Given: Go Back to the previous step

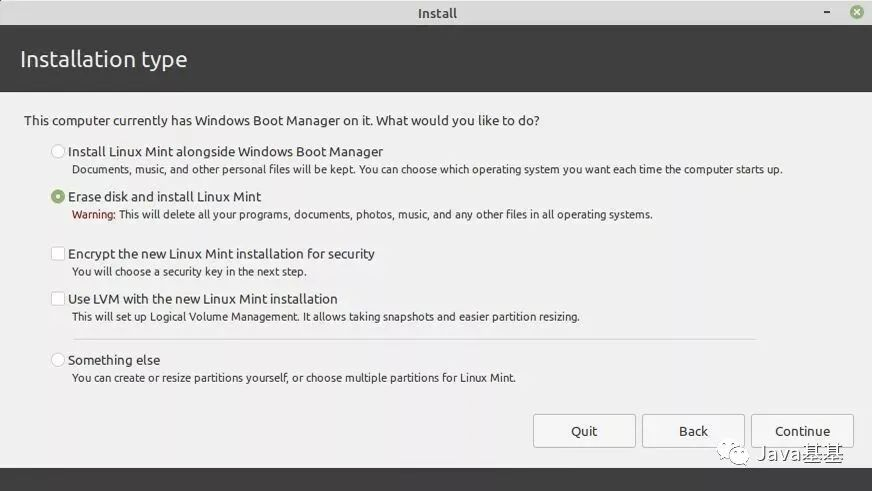Looking at the screenshot, I should [x=693, y=431].
